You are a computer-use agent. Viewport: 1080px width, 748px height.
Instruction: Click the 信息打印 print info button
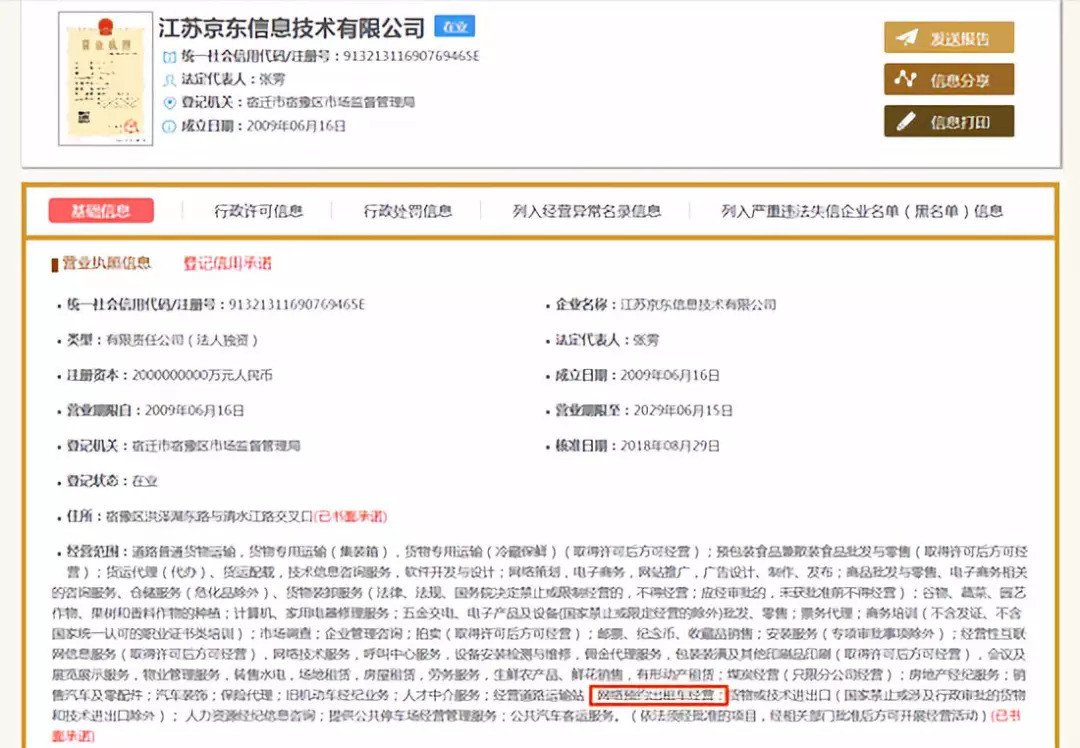(x=948, y=121)
